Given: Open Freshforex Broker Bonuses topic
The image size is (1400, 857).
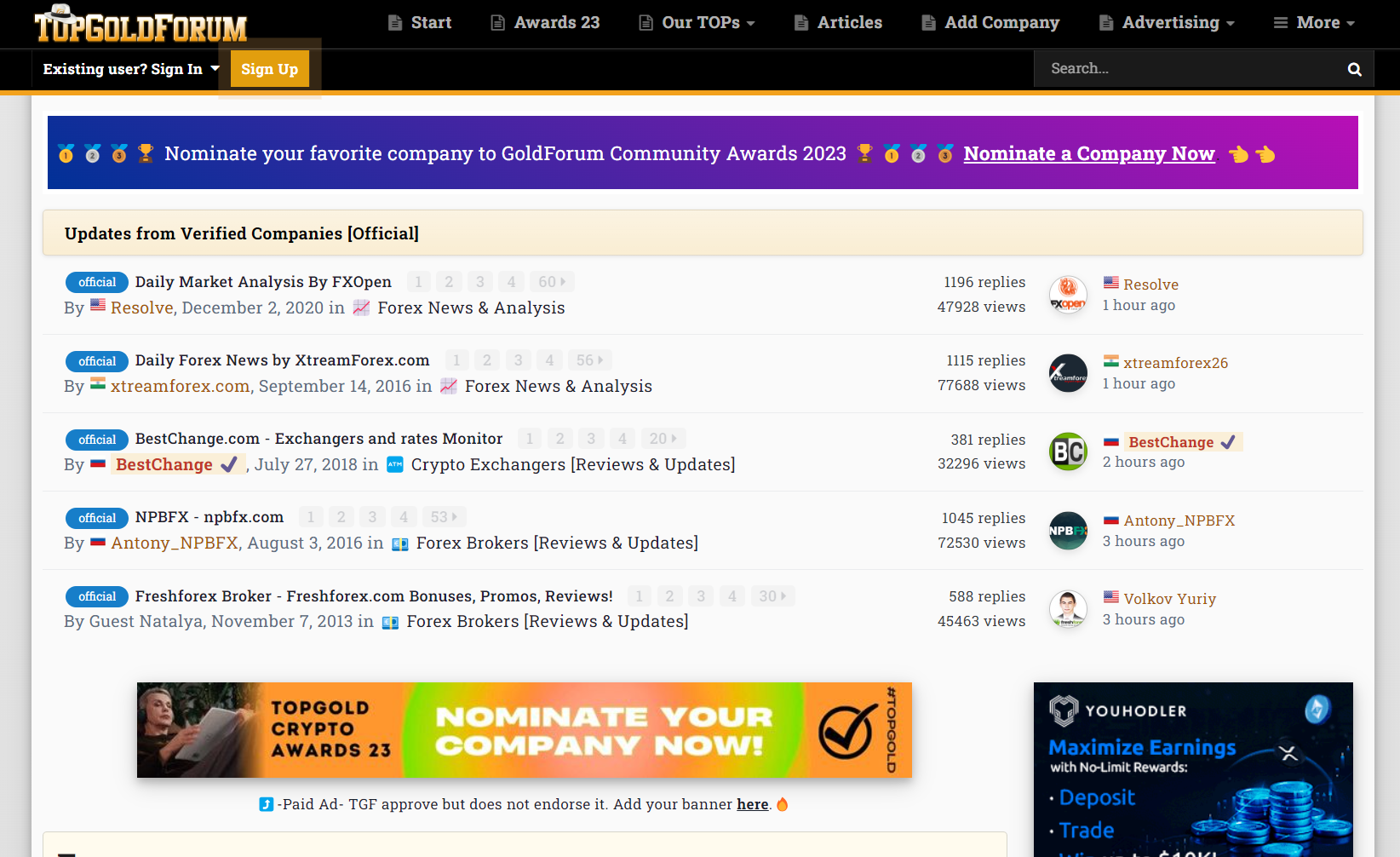Looking at the screenshot, I should [374, 596].
